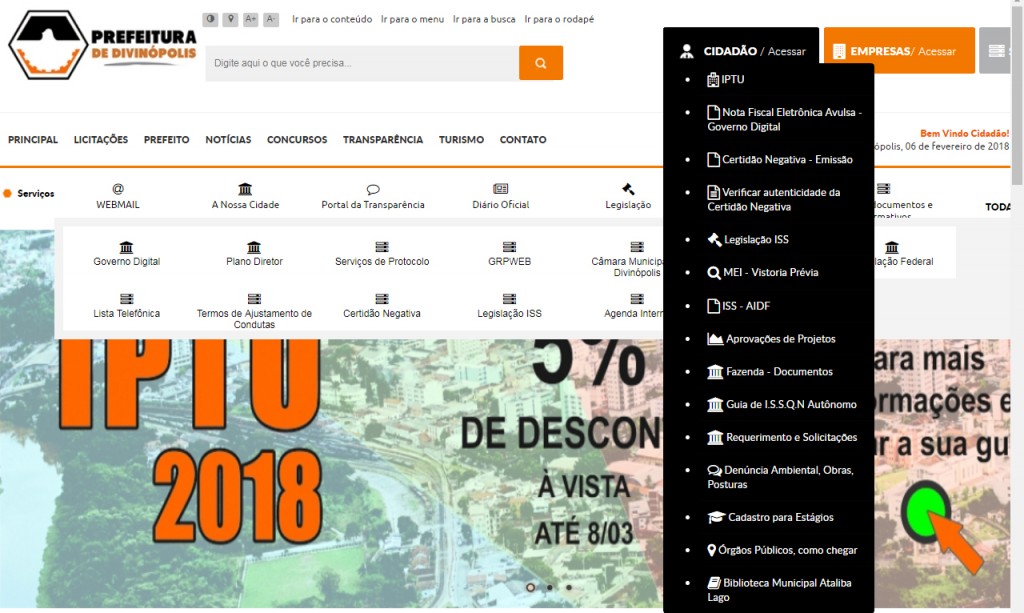Open the LICITAÇÕES nav item
This screenshot has height=613, width=1024.
pos(101,140)
